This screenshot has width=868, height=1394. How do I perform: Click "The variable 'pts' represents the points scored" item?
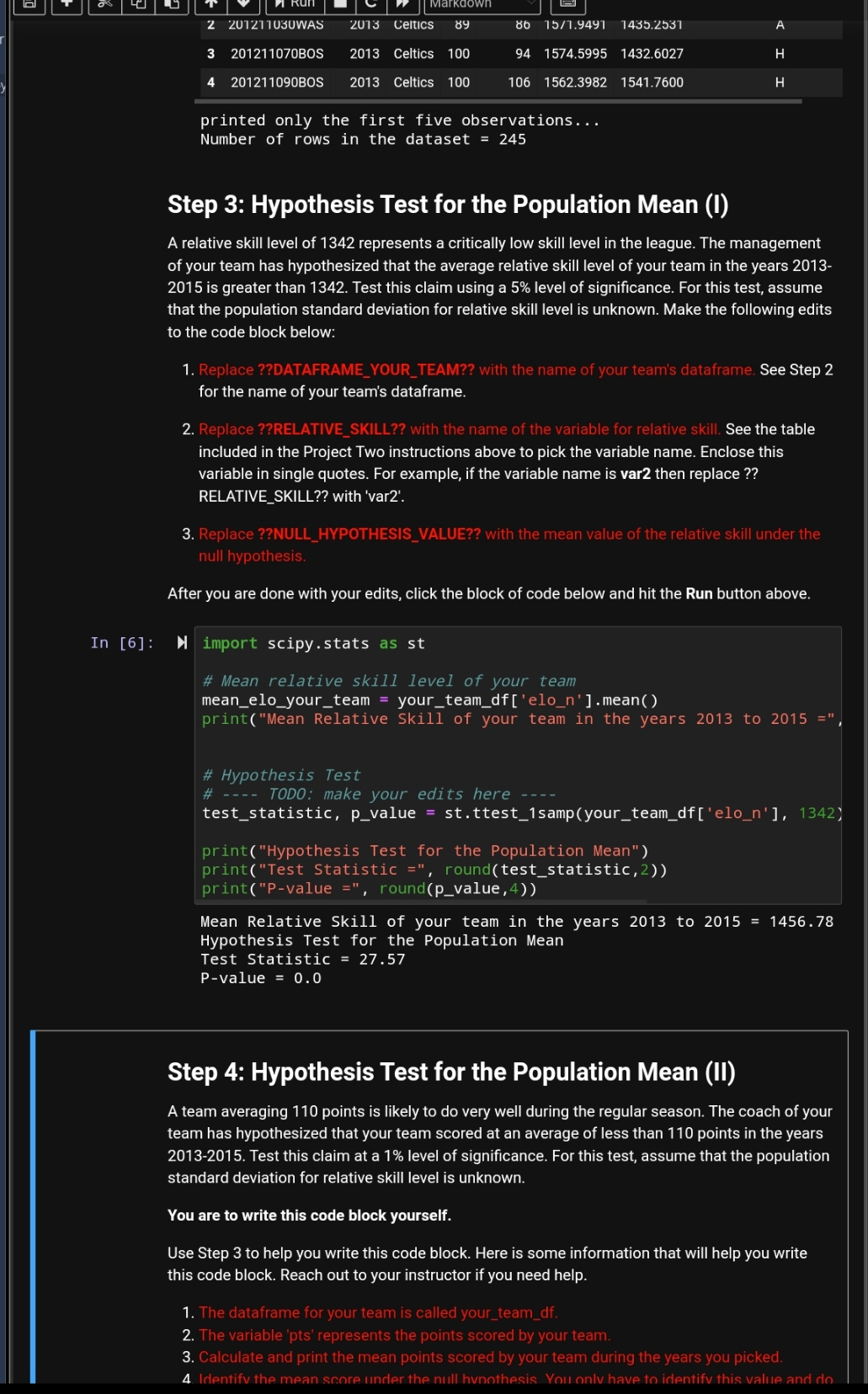click(404, 1335)
